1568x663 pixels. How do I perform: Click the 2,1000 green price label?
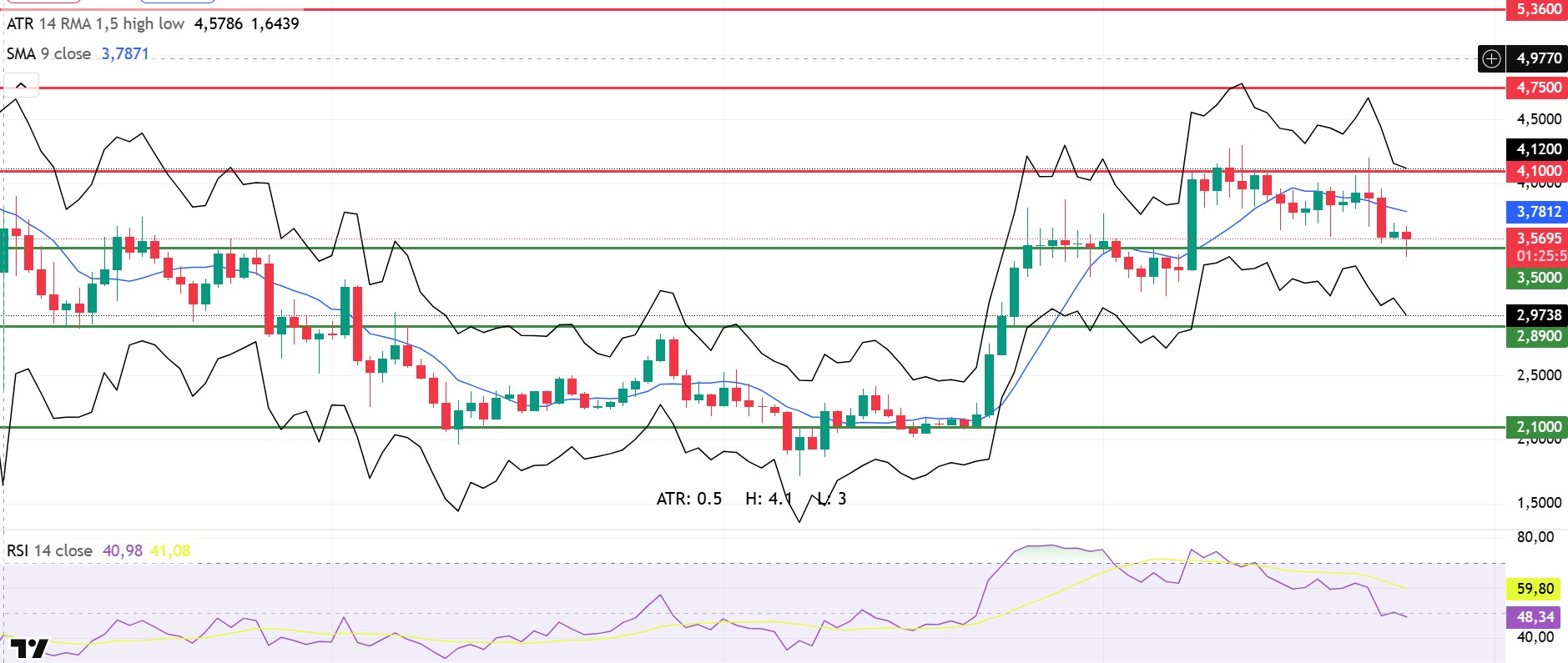pos(1537,426)
